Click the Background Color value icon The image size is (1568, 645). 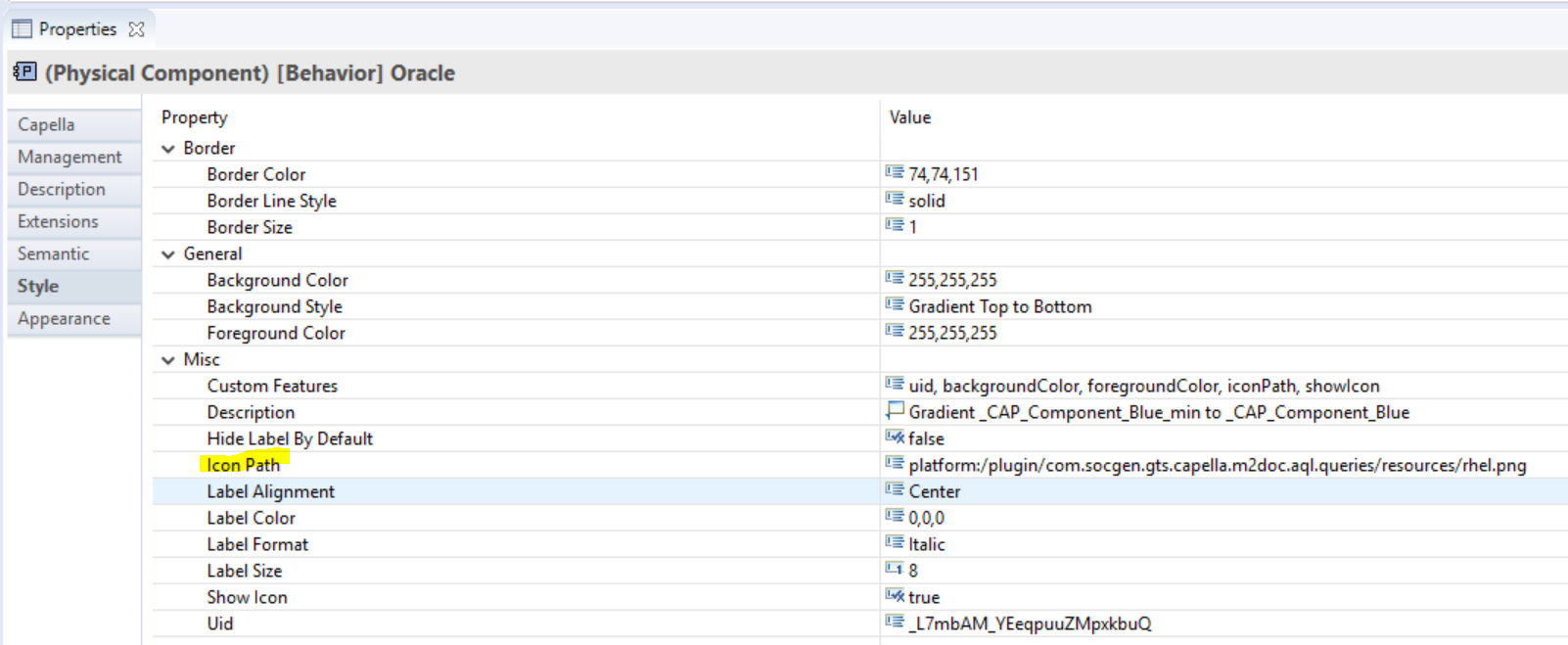tap(895, 278)
